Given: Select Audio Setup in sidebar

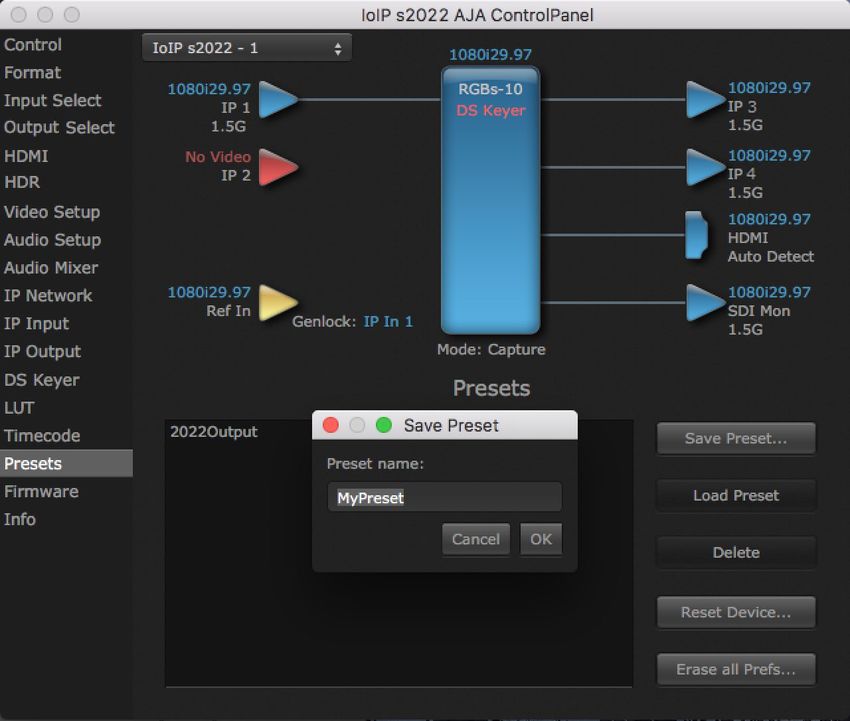Looking at the screenshot, I should coord(53,240).
